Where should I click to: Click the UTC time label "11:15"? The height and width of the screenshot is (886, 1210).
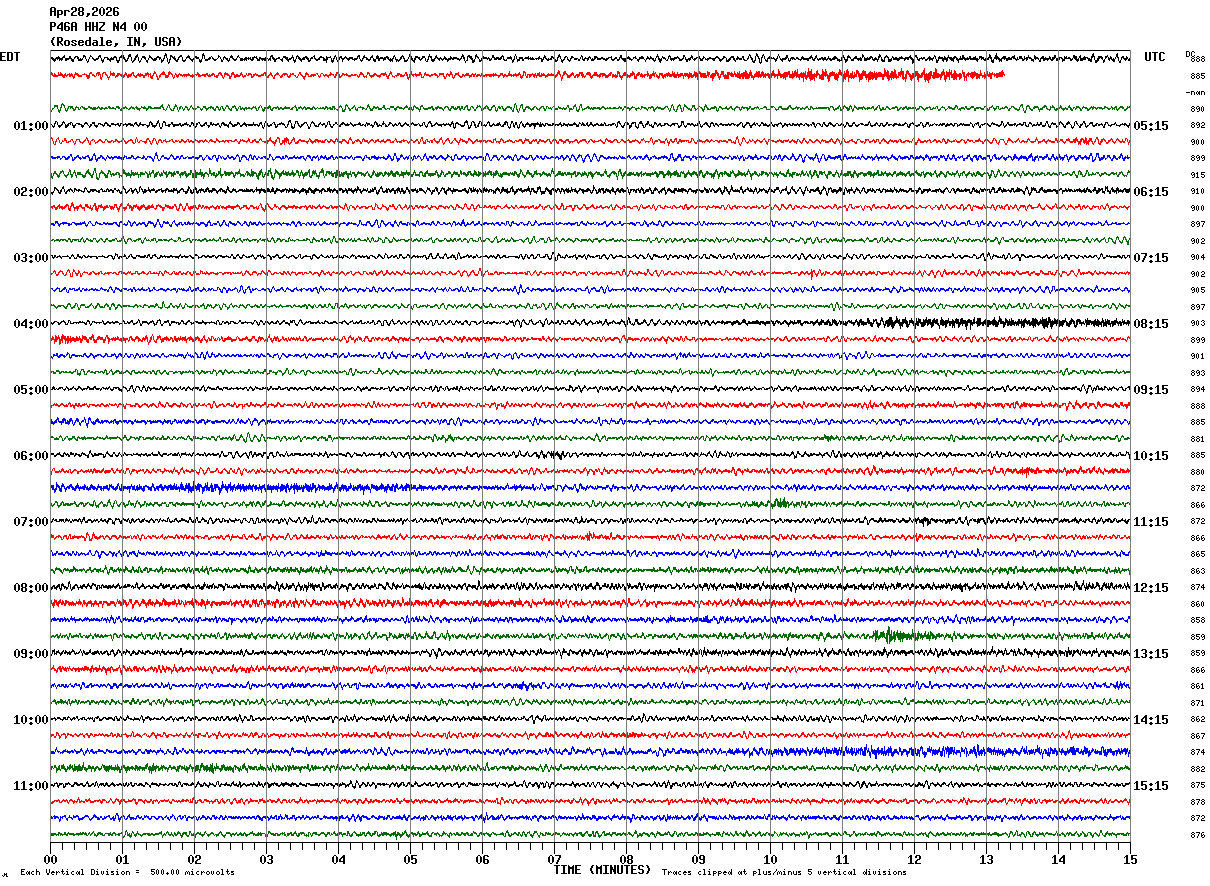(x=1151, y=522)
